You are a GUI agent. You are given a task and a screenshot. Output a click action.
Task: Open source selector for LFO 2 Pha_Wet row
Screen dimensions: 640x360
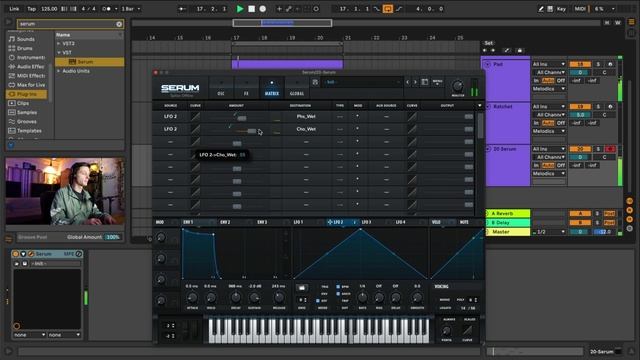pos(170,116)
